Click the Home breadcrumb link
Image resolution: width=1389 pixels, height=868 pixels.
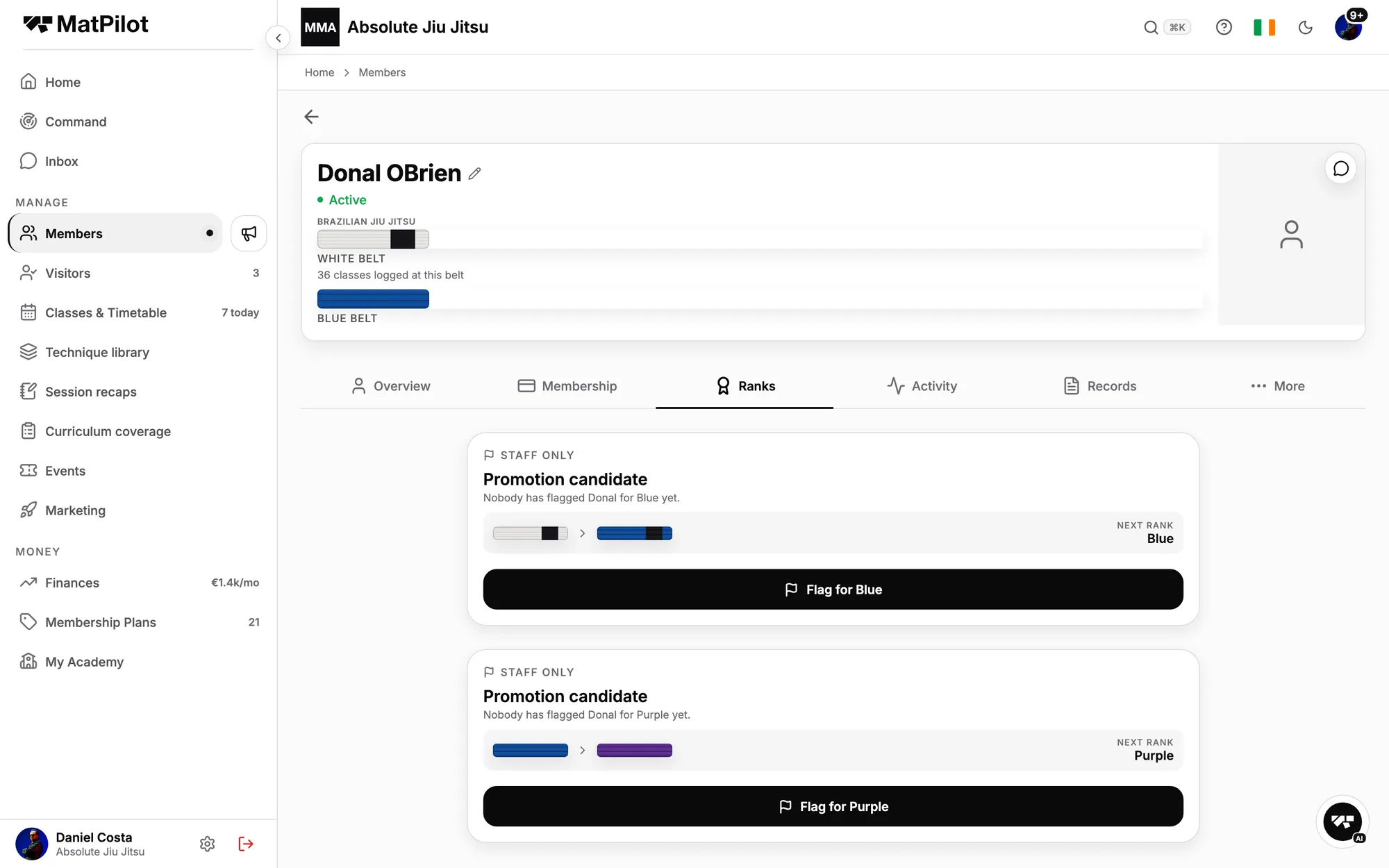pyautogui.click(x=319, y=72)
